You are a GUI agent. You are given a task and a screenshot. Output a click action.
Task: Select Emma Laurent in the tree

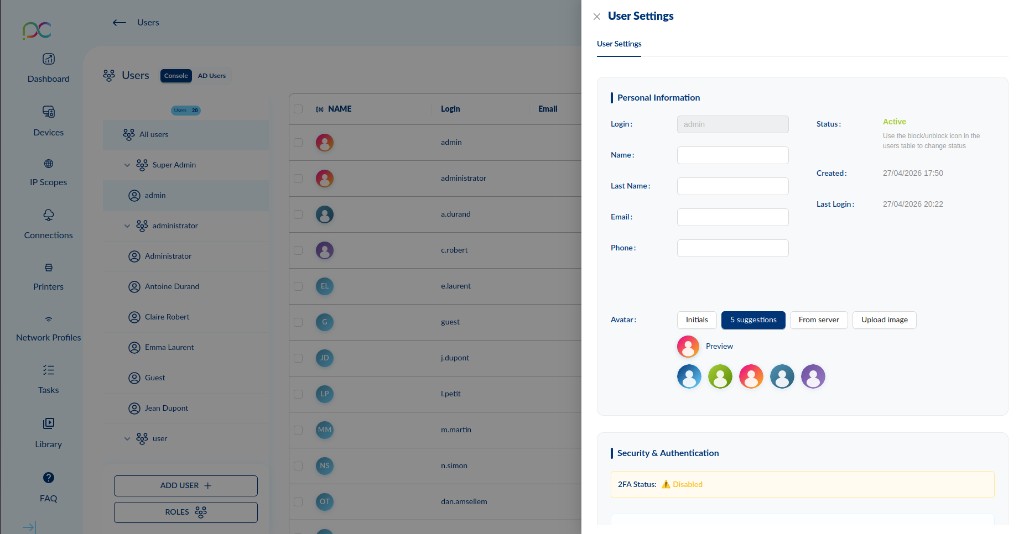click(185, 347)
